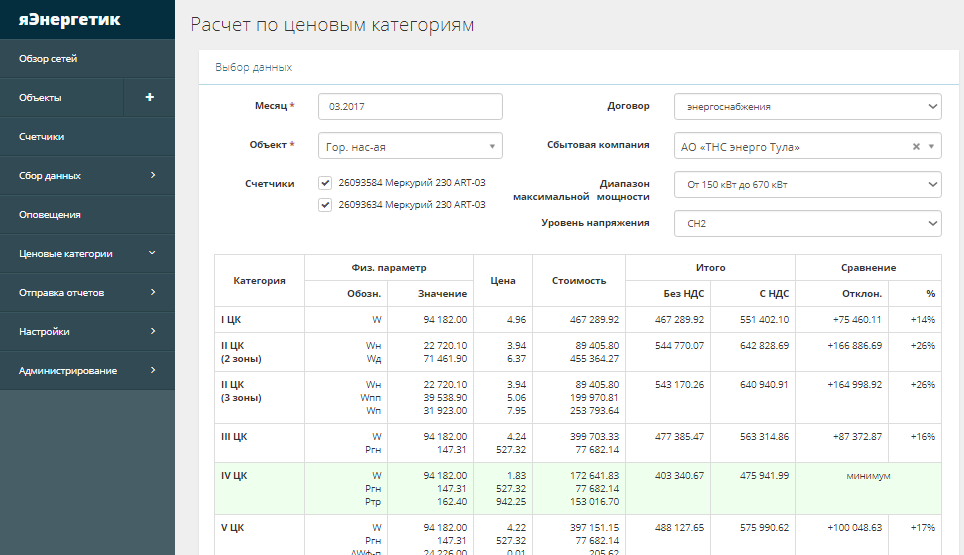
Task: Click the яЭнергетик logo
Action: [x=69, y=20]
